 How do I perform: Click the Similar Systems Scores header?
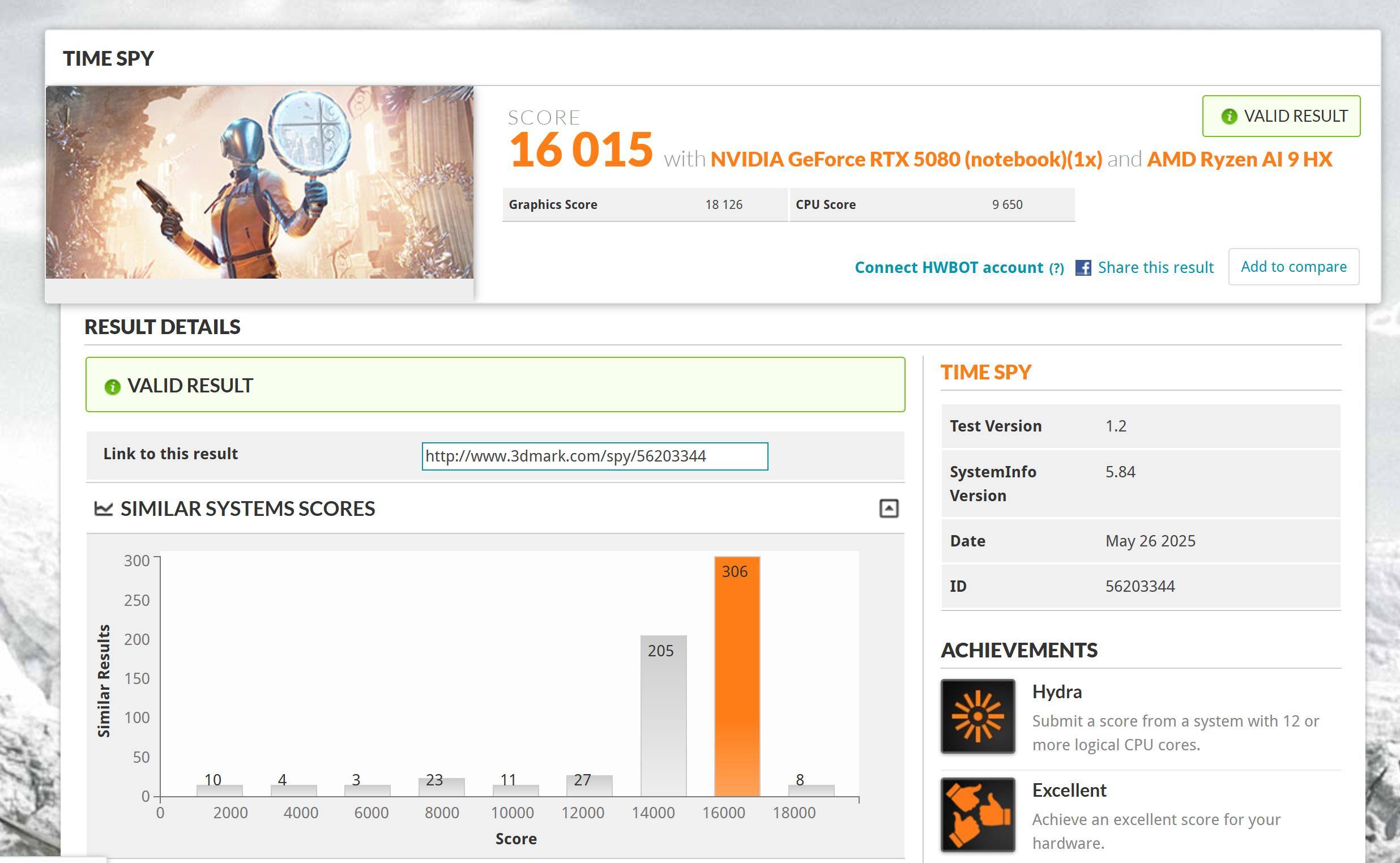(247, 509)
